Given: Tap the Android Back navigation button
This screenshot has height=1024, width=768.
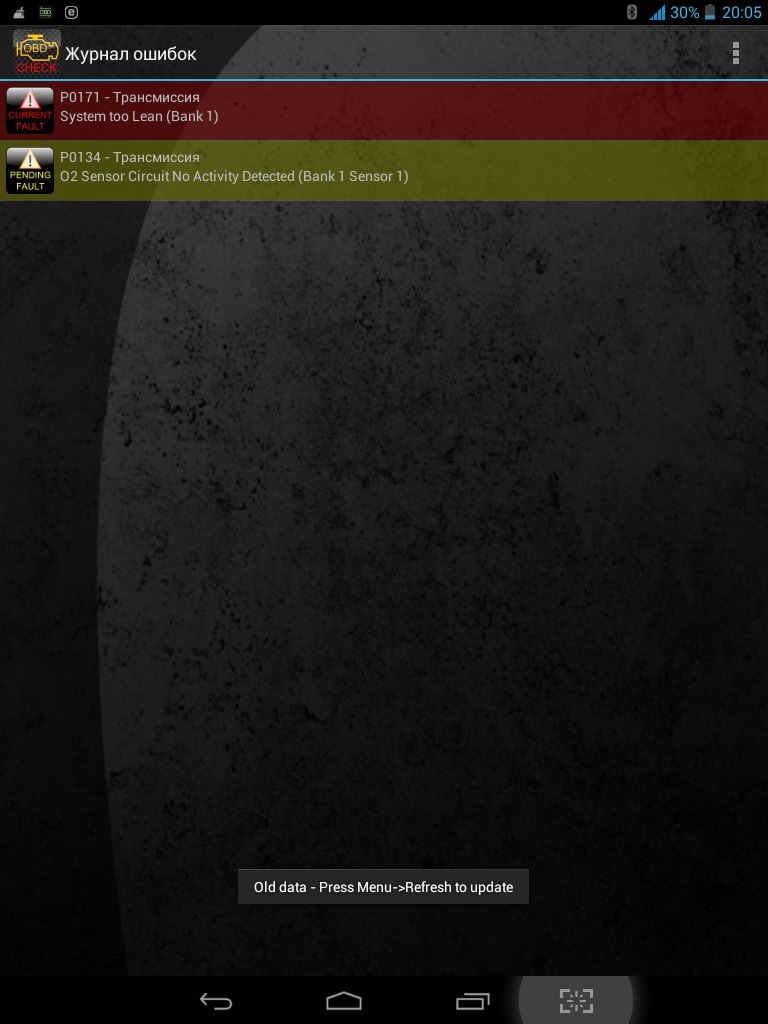Looking at the screenshot, I should [216, 1000].
